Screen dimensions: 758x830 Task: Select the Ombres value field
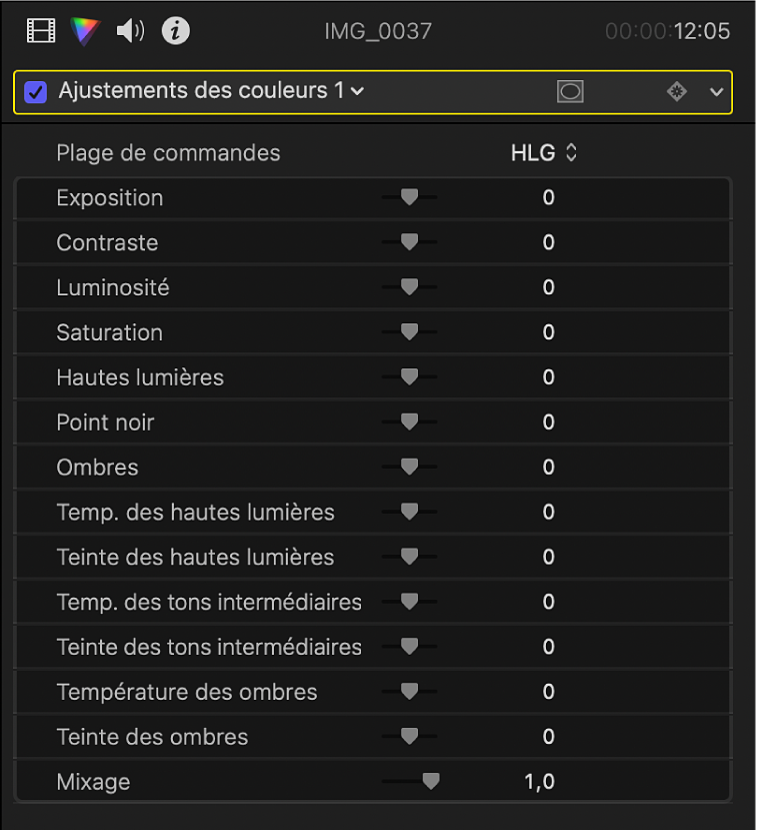tap(548, 467)
